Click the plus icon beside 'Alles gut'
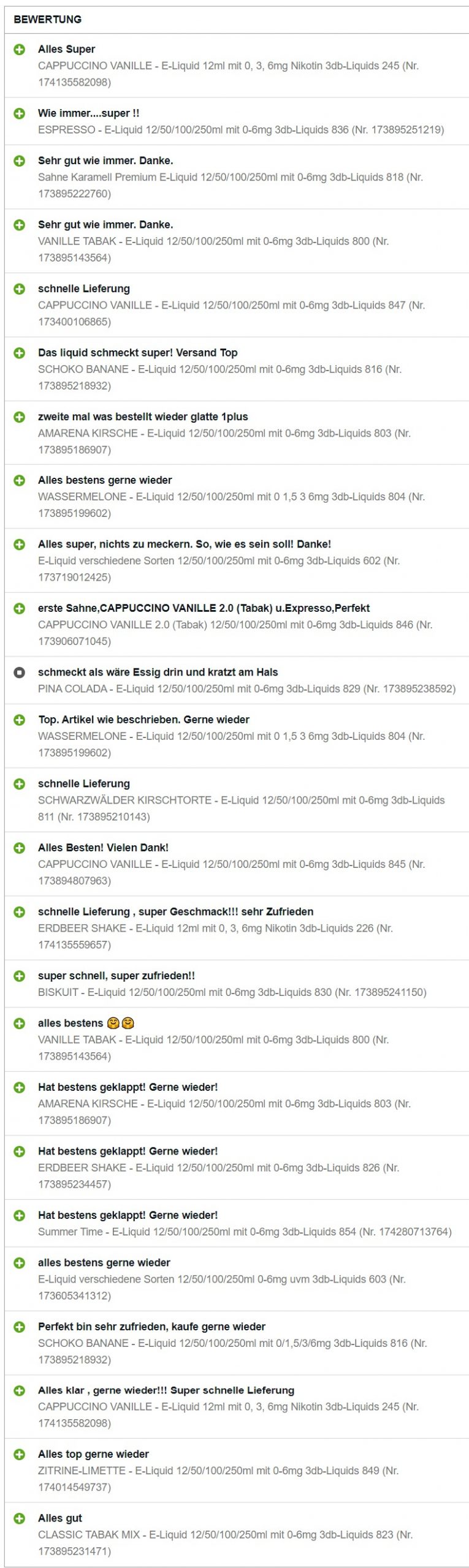The height and width of the screenshot is (1568, 469). pos(20,1518)
